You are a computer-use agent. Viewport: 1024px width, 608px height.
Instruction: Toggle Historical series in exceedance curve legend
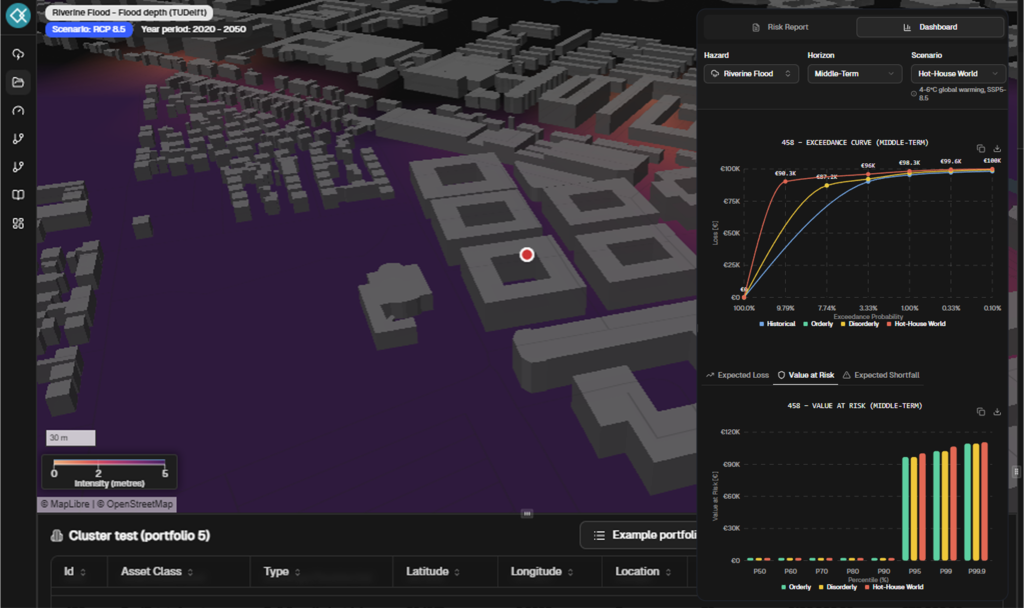tap(780, 324)
